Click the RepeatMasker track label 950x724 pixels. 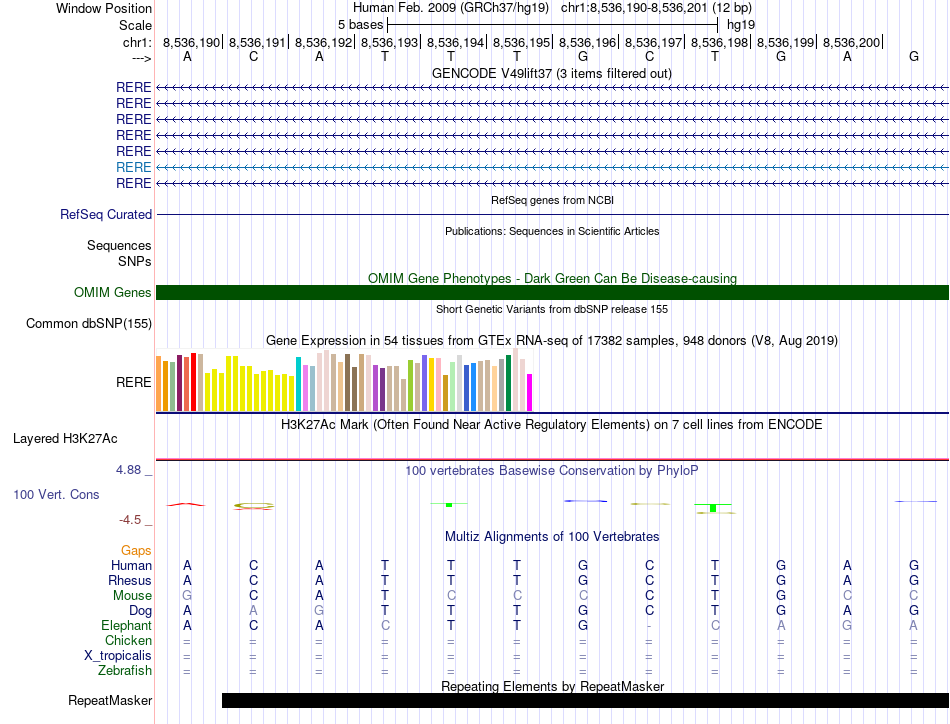click(110, 700)
